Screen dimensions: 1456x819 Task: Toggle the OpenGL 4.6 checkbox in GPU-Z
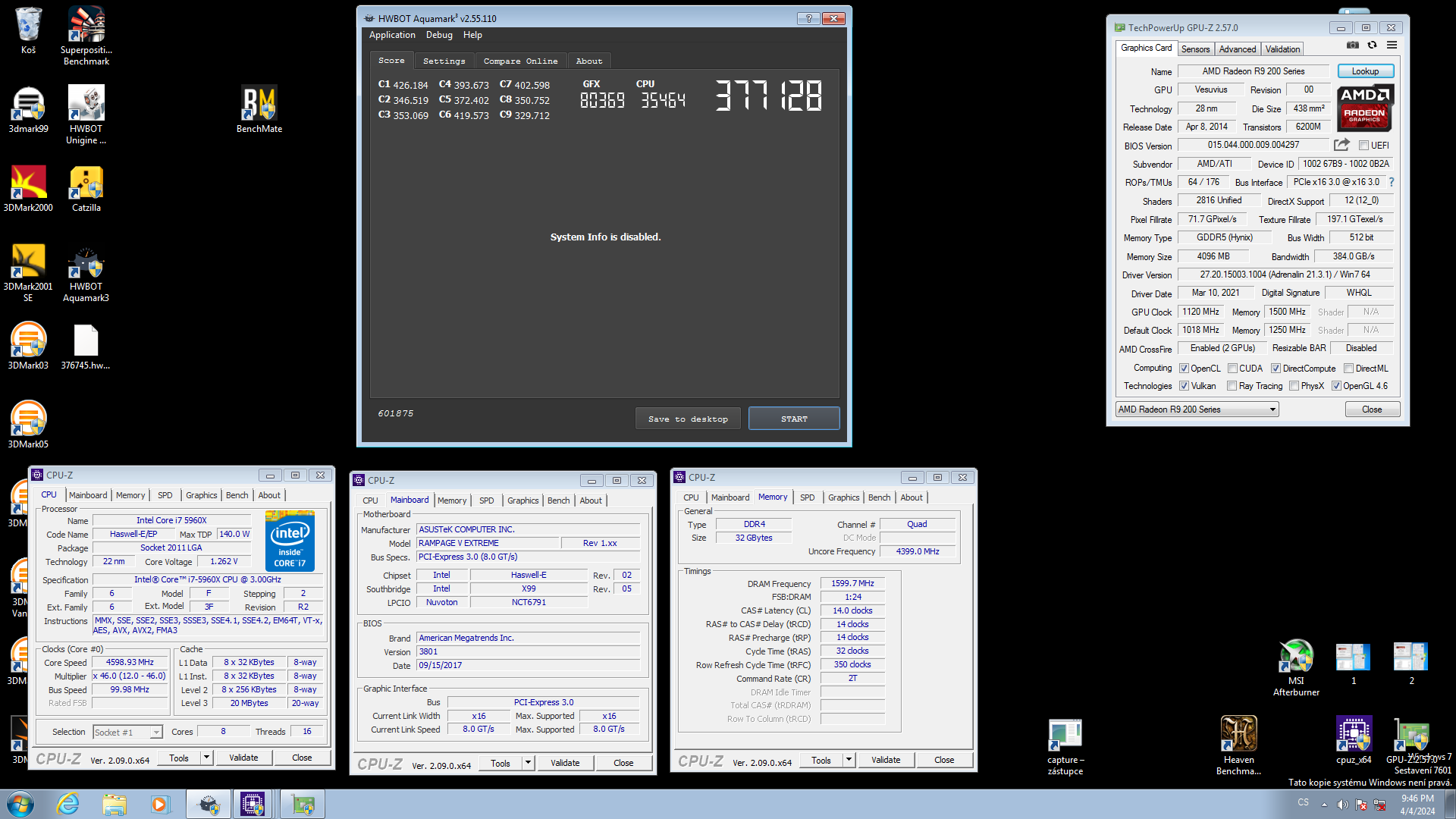1336,386
